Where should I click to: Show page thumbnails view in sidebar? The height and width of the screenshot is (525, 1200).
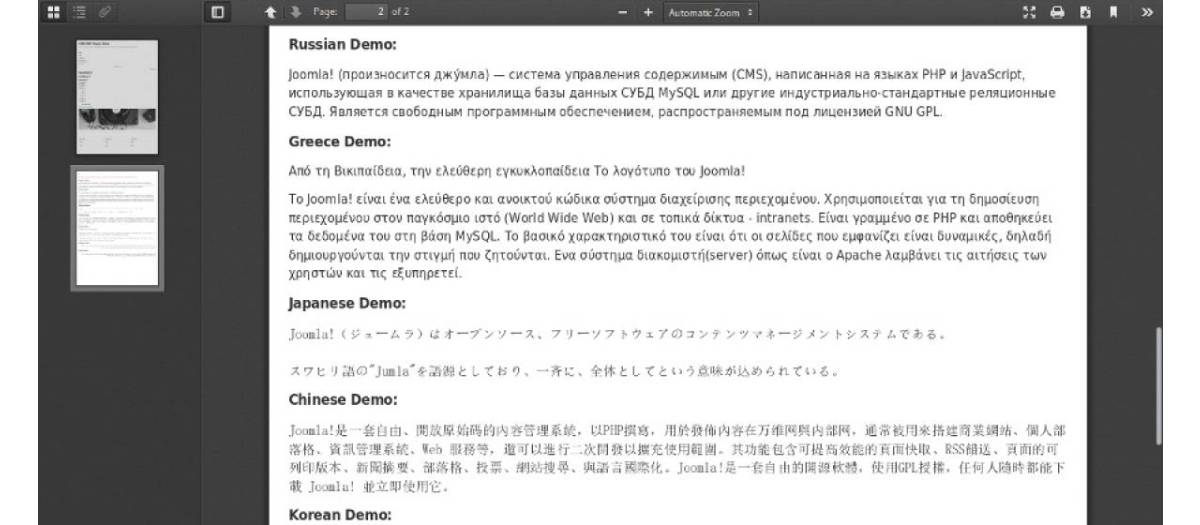(x=55, y=12)
